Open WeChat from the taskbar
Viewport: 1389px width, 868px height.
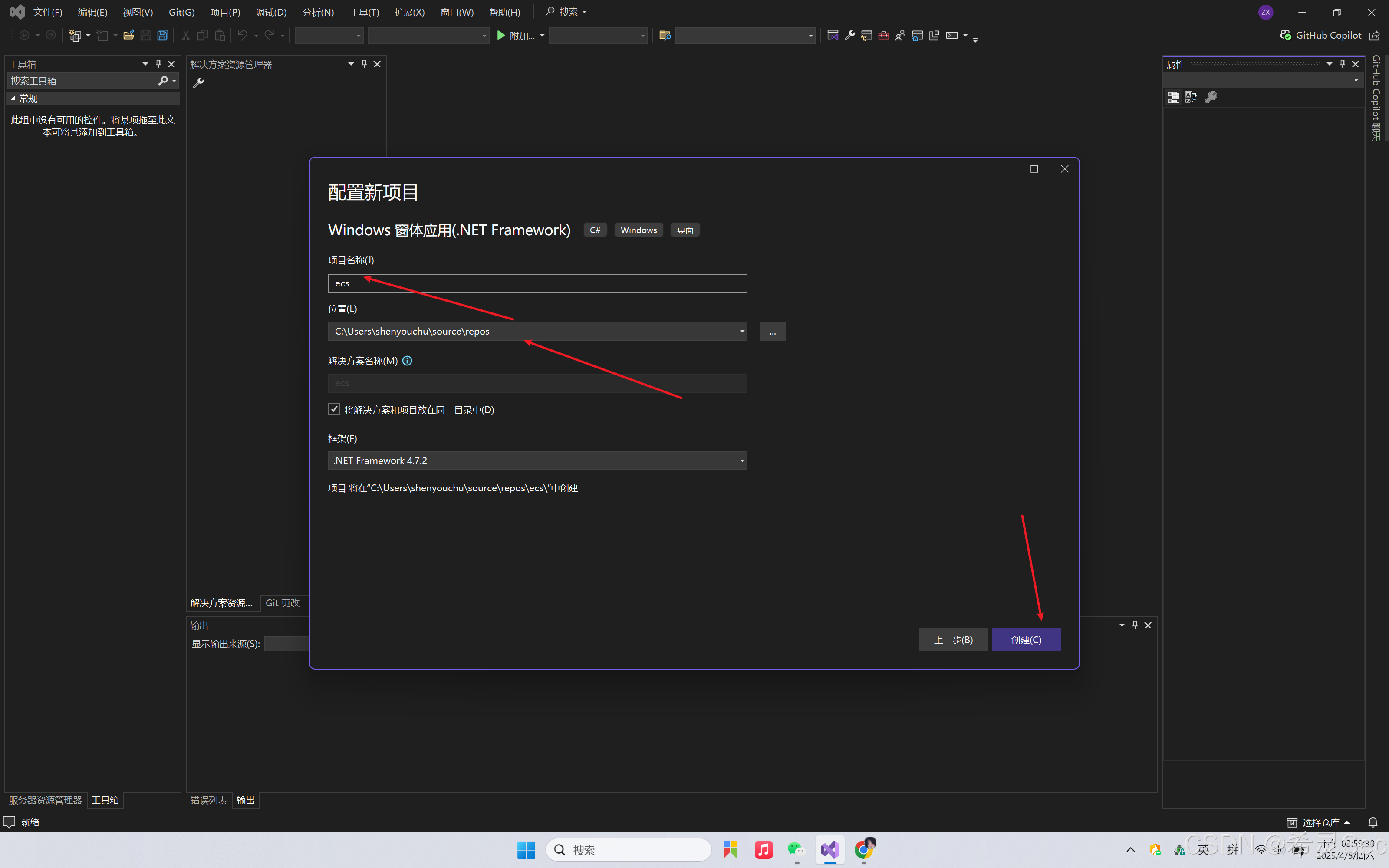click(796, 850)
